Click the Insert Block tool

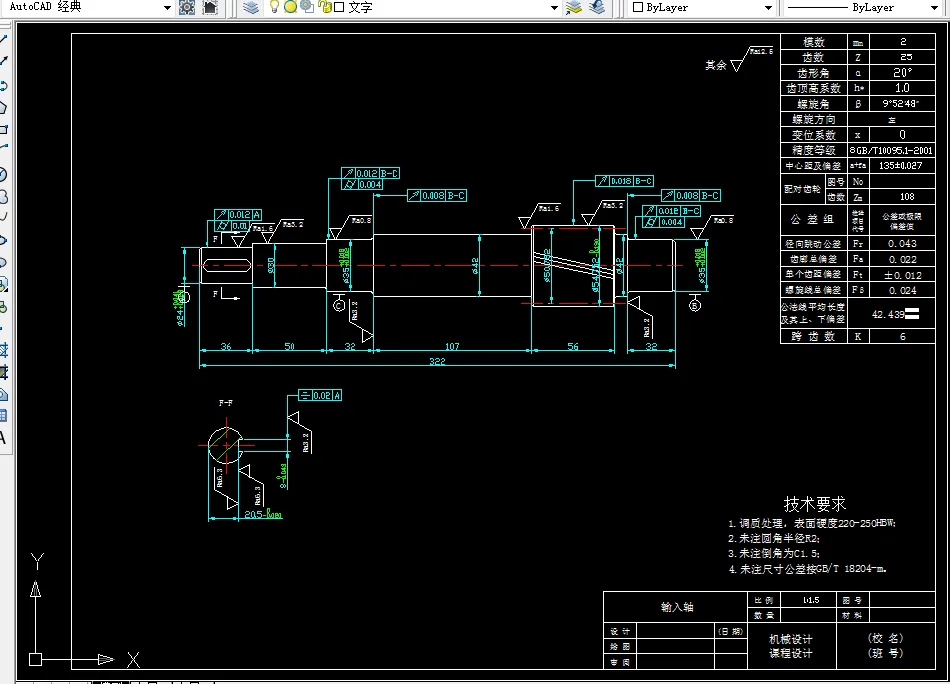coord(3,284)
